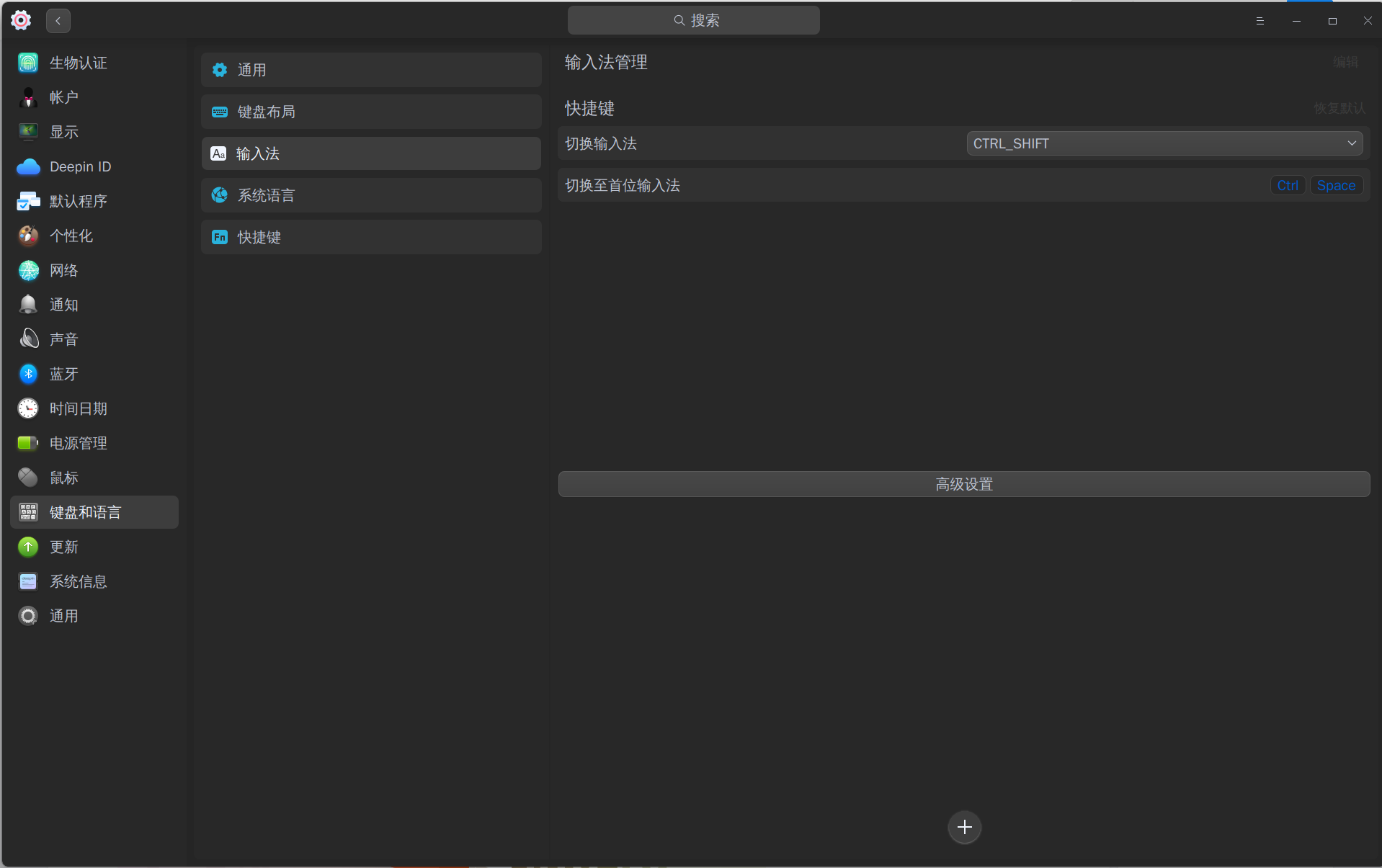The image size is (1382, 868).
Task: Open Notifications (通知) bell icon
Action: [28, 305]
